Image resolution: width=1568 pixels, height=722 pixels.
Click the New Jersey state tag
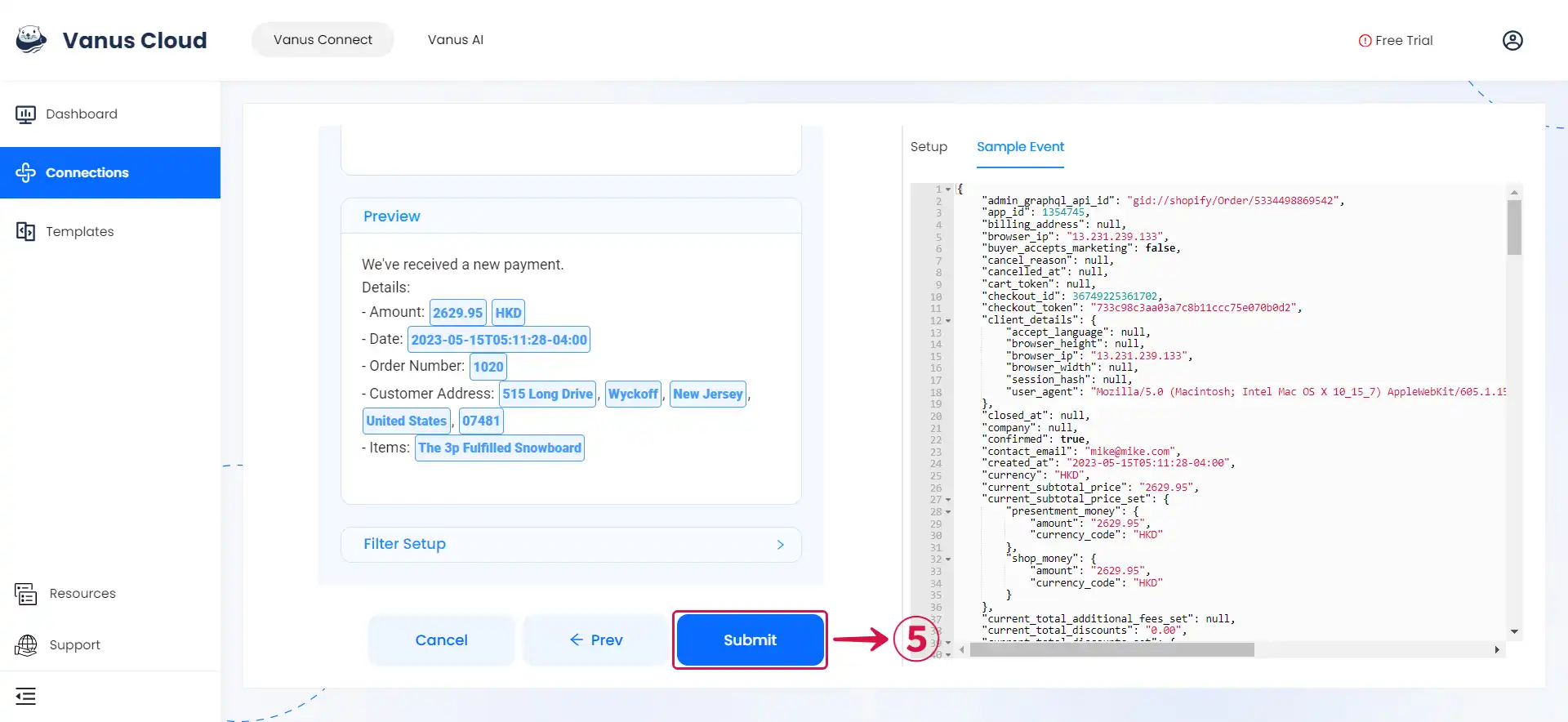coord(708,394)
